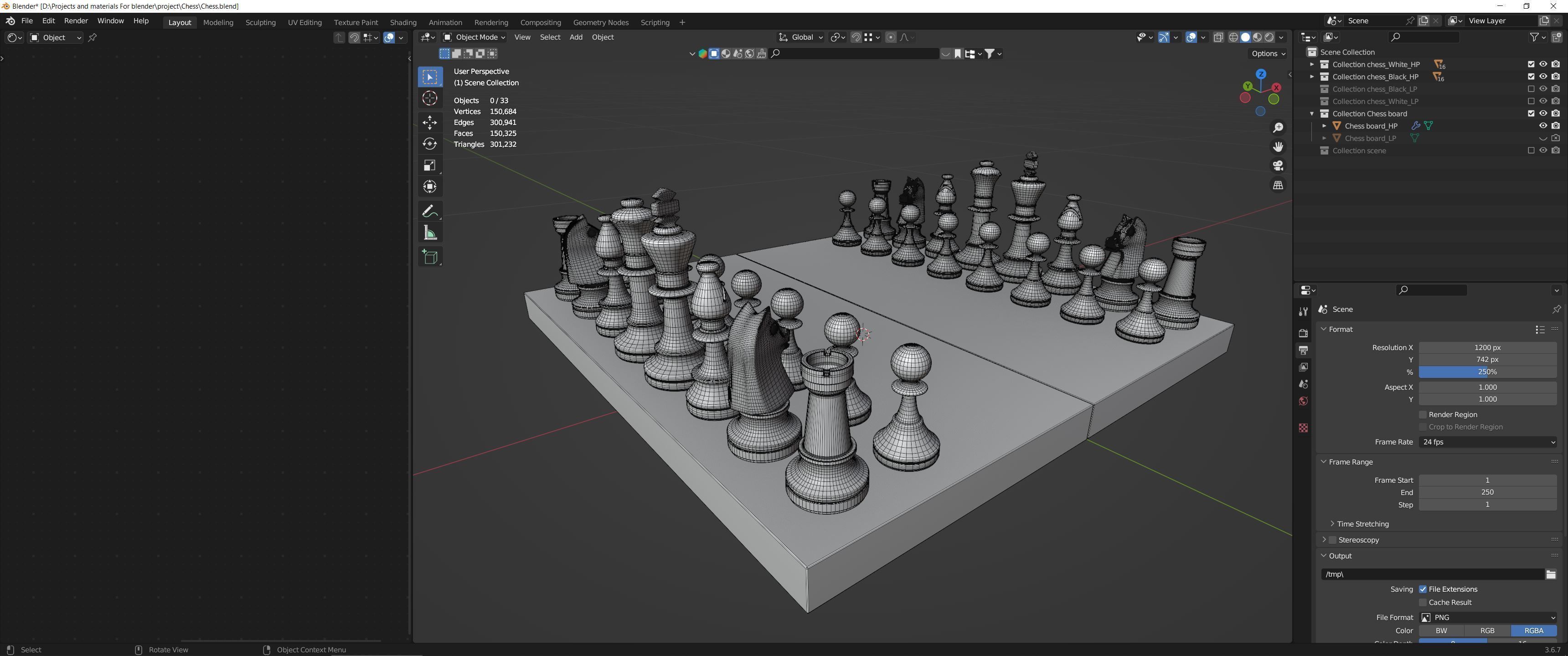Toggle proportional editing button
This screenshot has height=656, width=1568.
point(891,37)
